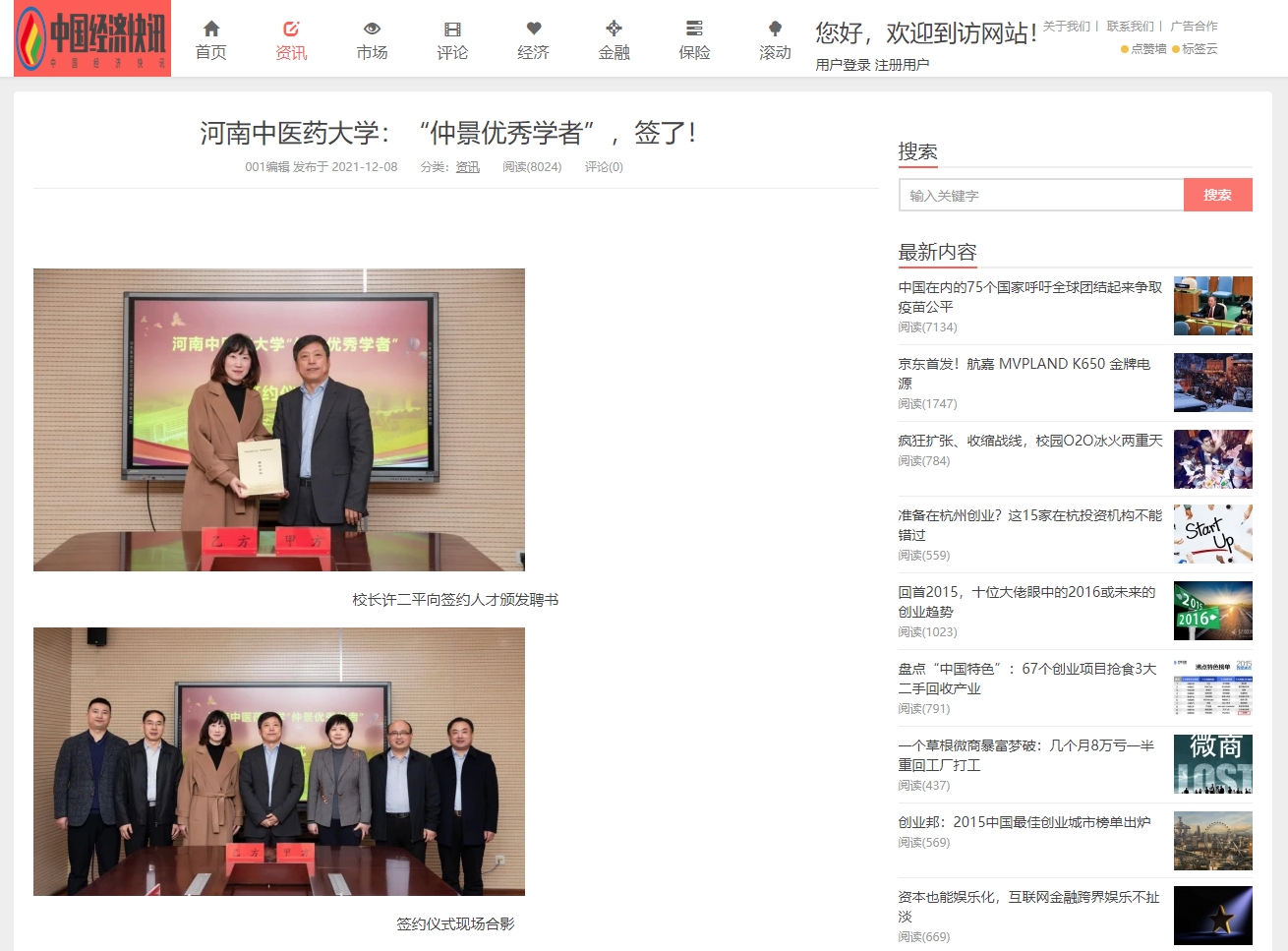Click the 资讯 category link under title
Image resolution: width=1288 pixels, height=951 pixels.
pos(468,167)
